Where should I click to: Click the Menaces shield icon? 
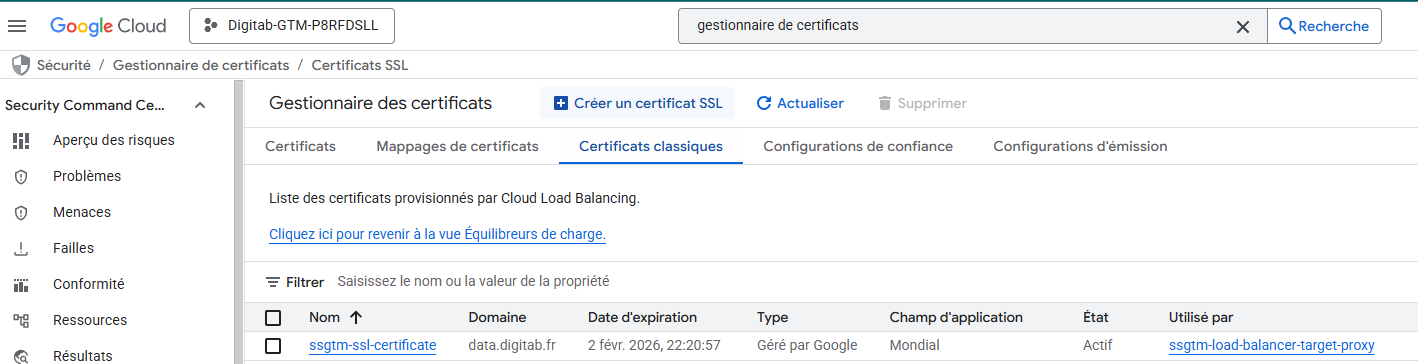click(20, 212)
